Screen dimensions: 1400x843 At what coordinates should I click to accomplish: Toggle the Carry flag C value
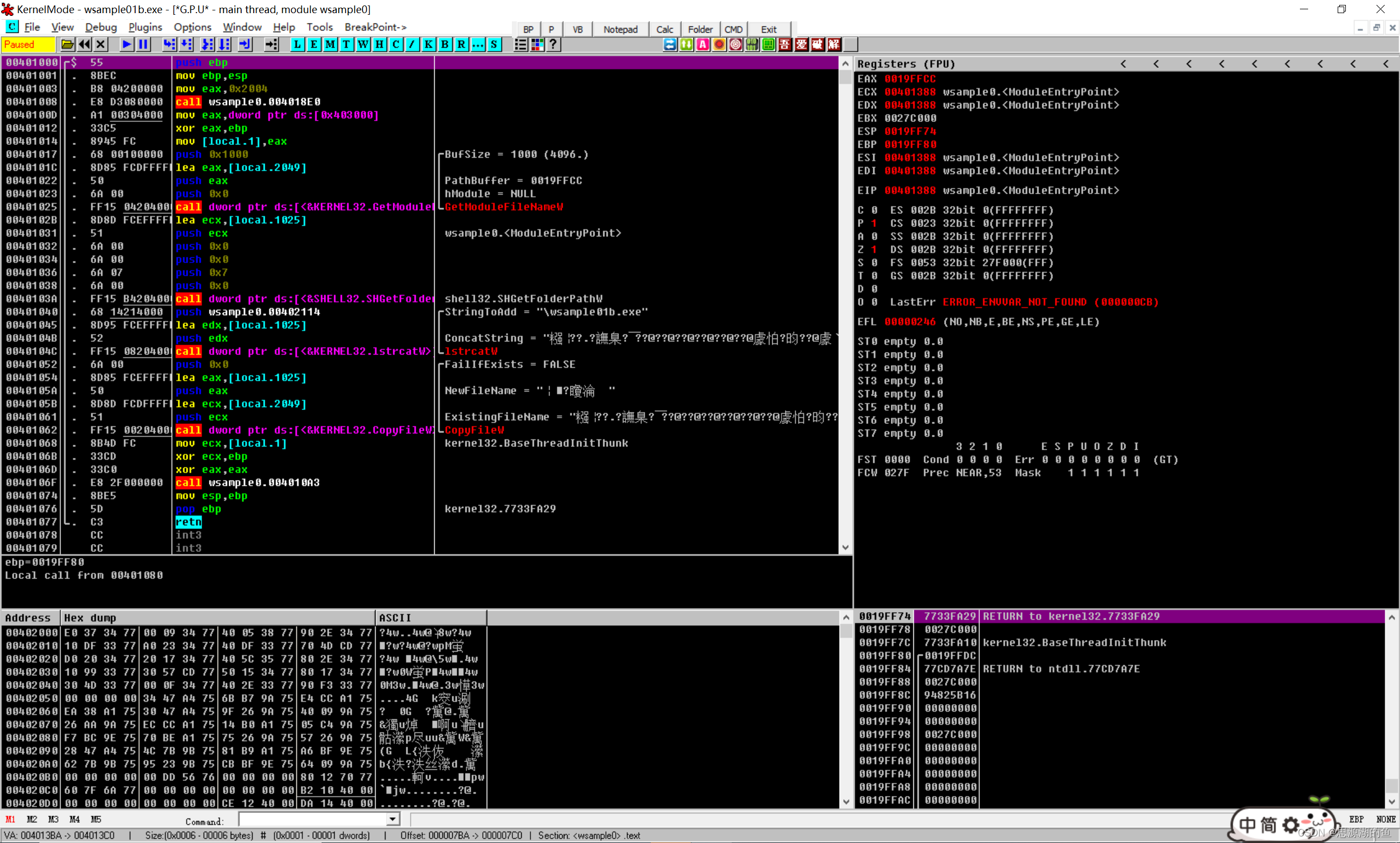tap(874, 210)
